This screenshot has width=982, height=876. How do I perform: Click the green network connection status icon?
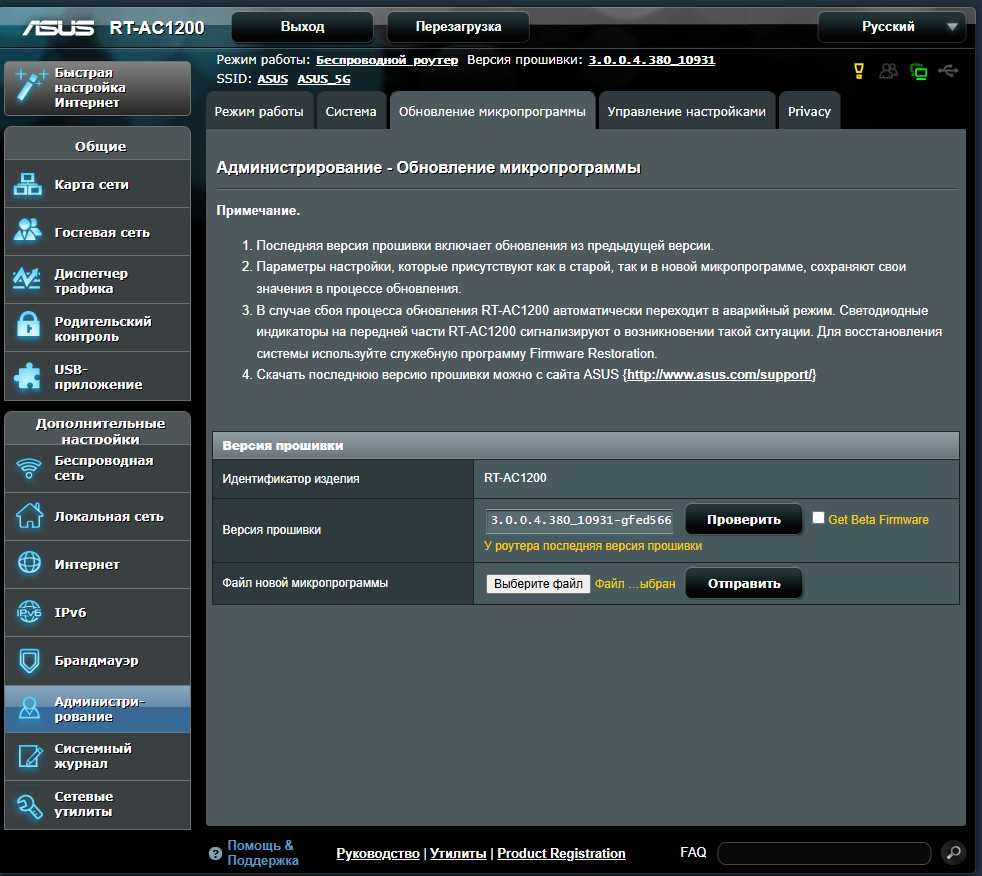coord(918,71)
